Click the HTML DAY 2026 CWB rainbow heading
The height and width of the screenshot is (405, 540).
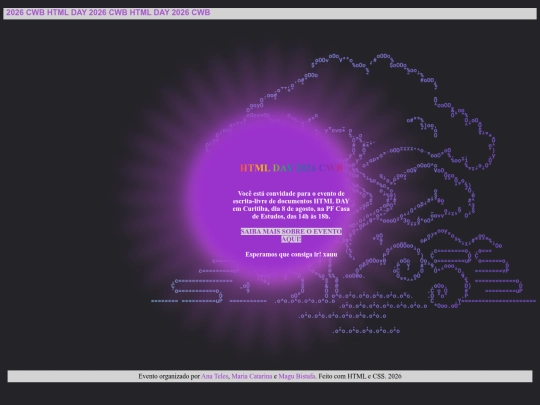tap(291, 168)
